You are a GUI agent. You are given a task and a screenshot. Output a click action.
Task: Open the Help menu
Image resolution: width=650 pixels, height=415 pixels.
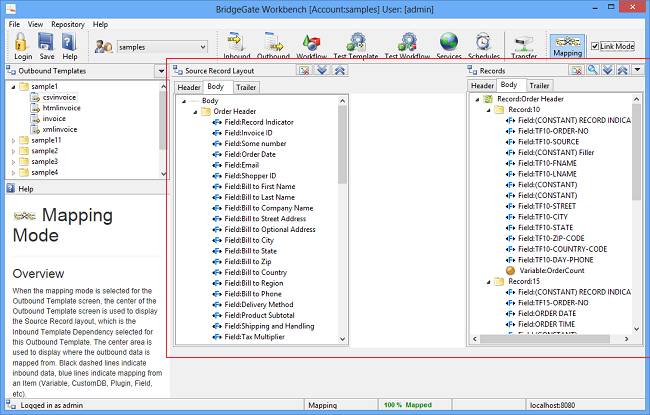(x=100, y=24)
